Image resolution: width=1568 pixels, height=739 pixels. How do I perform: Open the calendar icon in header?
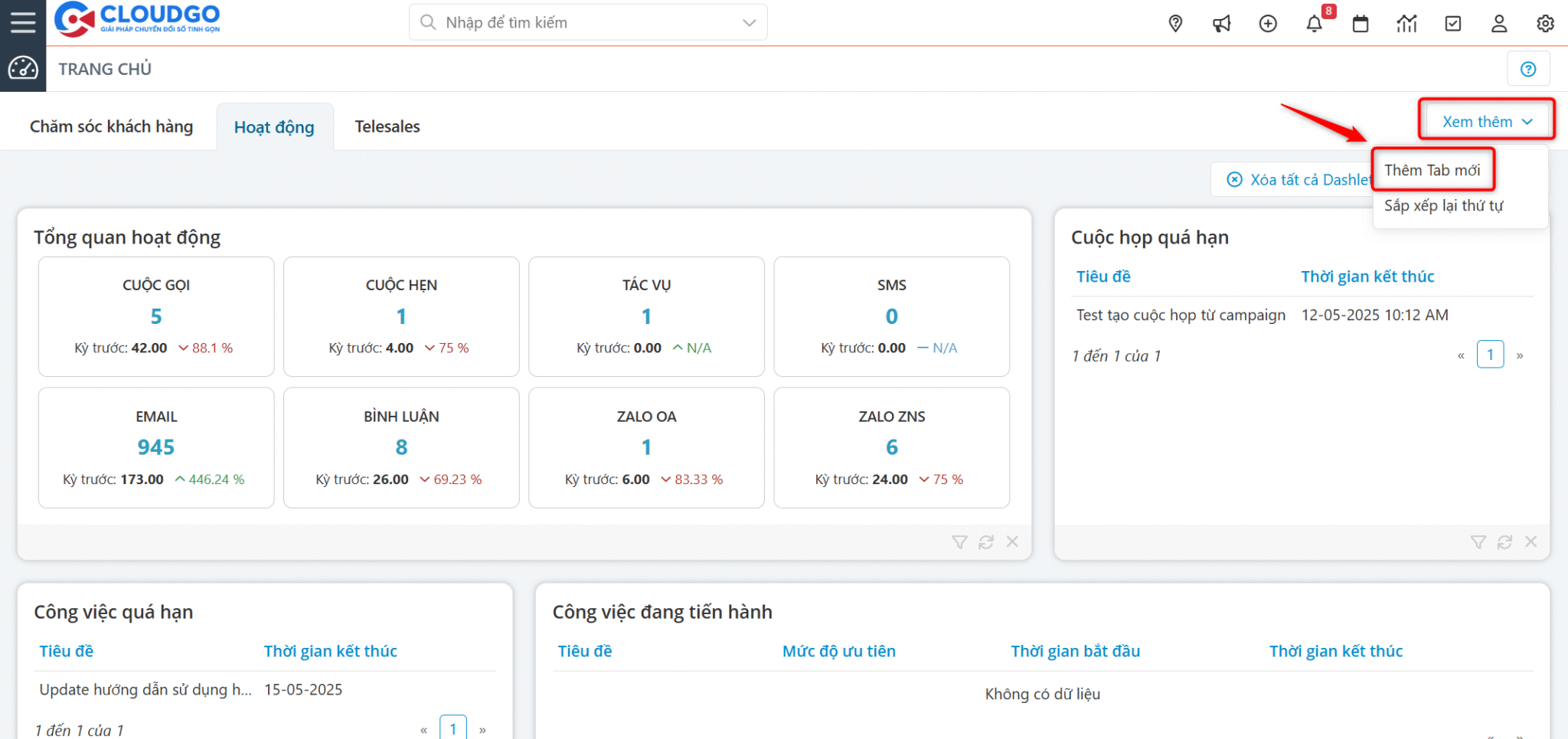coord(1361,24)
